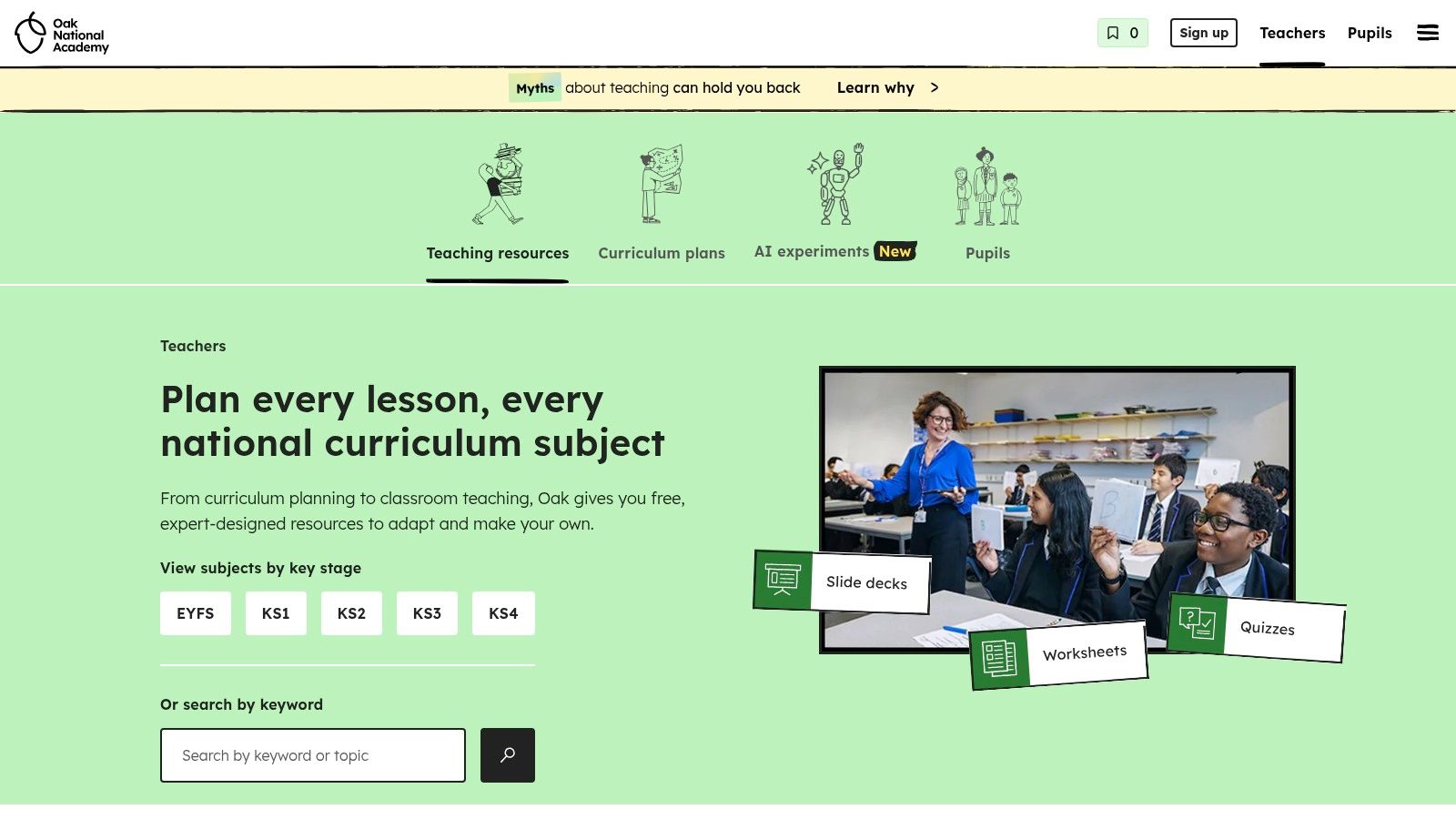1456x819 pixels.
Task: Switch to Teachers tab in header
Action: click(x=1292, y=33)
